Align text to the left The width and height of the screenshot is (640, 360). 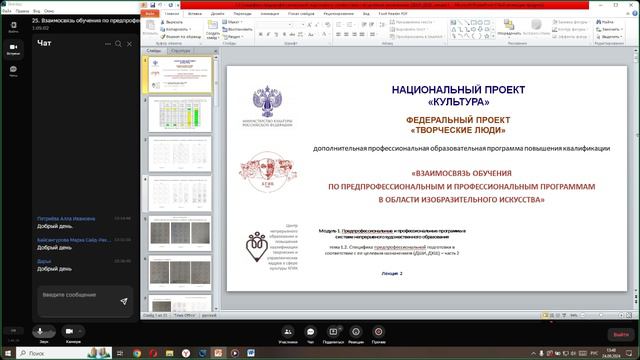(338, 35)
